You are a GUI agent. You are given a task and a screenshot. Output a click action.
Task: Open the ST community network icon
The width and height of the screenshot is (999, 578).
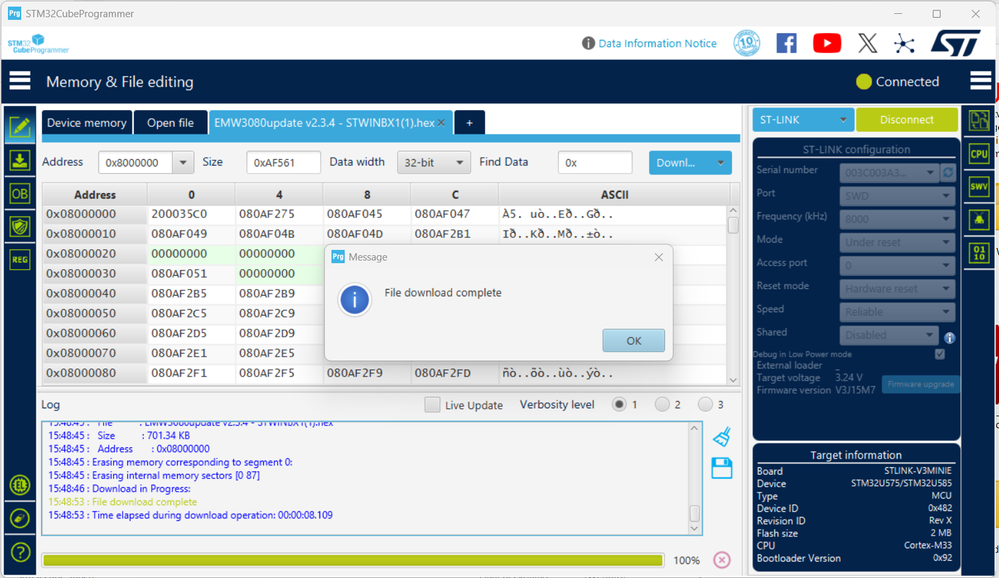(904, 43)
